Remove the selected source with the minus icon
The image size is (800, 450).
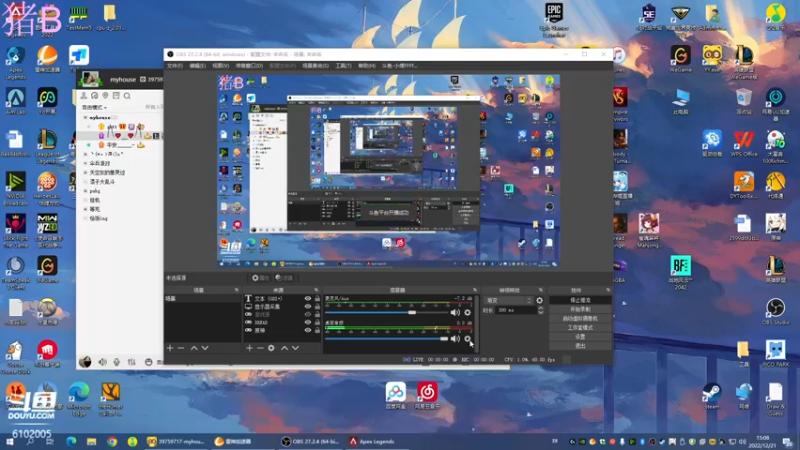pyautogui.click(x=260, y=348)
